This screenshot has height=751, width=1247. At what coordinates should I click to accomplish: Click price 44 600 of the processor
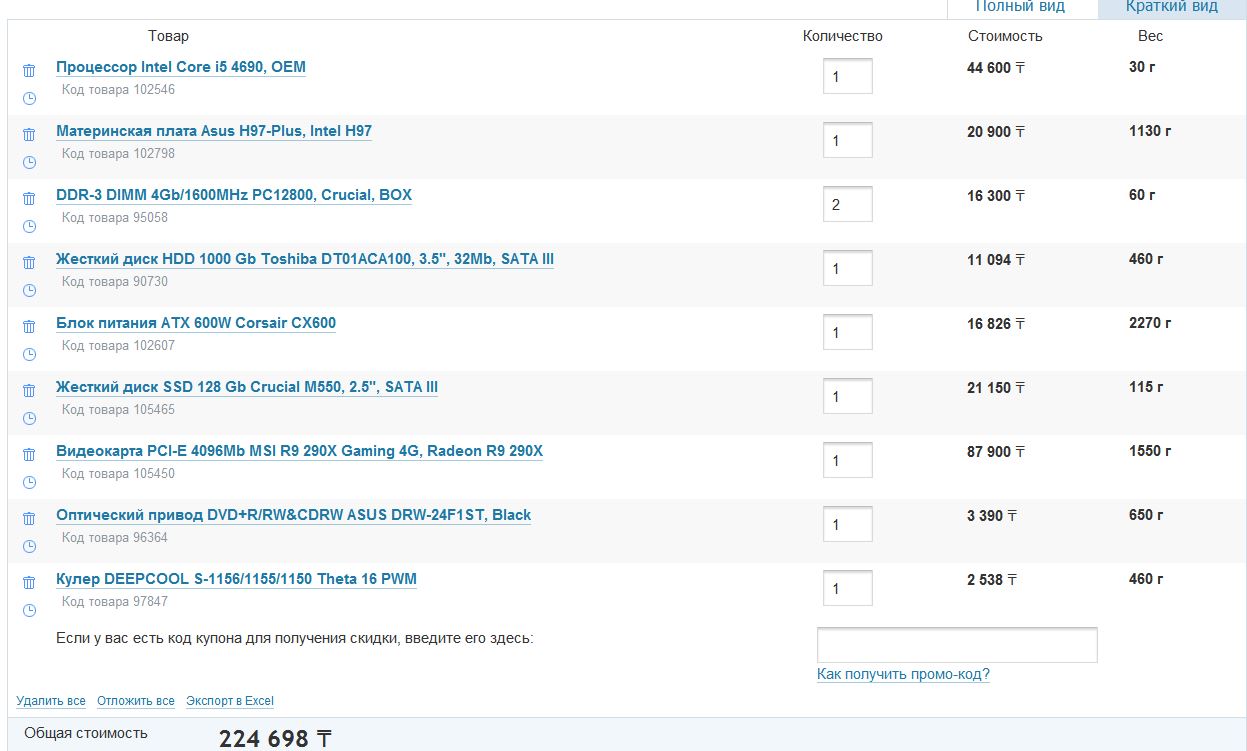[x=996, y=68]
